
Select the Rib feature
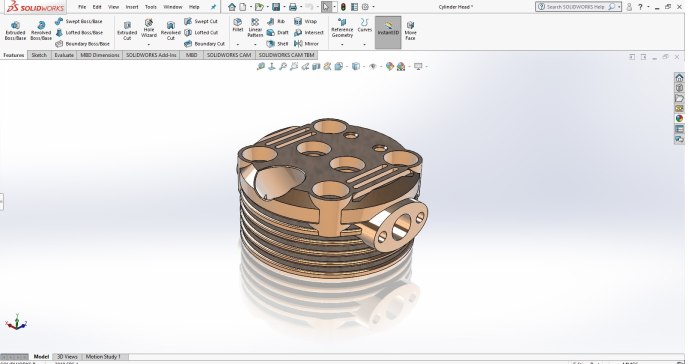click(x=276, y=21)
